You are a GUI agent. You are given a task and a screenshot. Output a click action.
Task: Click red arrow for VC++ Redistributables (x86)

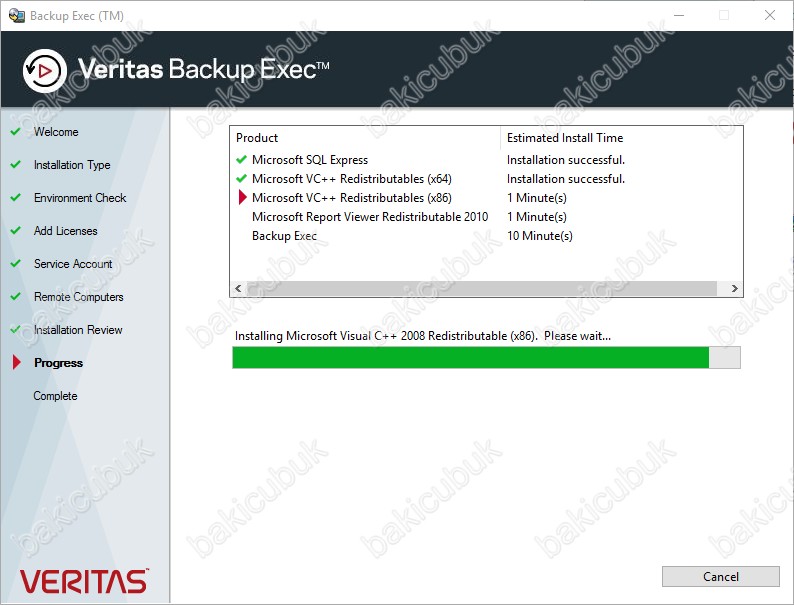pos(243,197)
